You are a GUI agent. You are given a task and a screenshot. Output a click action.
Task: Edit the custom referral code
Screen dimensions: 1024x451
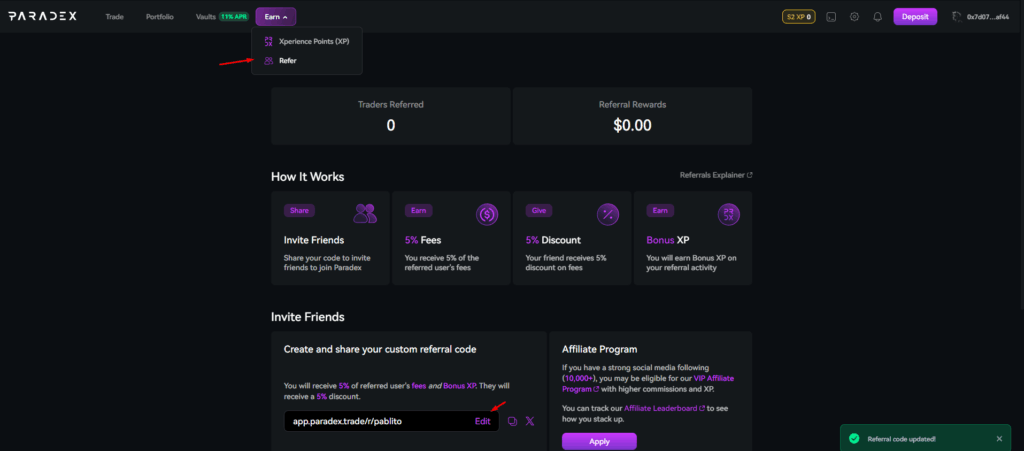point(483,421)
